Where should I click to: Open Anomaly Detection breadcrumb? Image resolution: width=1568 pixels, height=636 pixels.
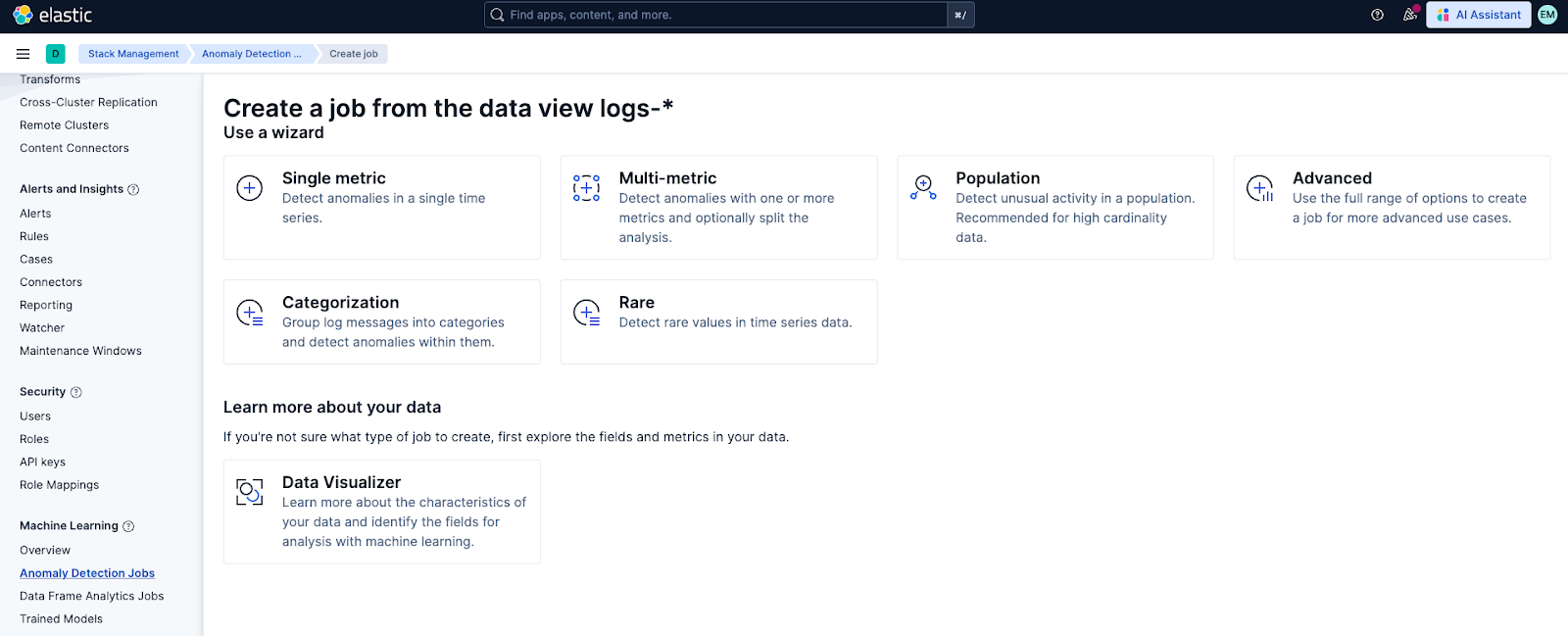[x=251, y=54]
